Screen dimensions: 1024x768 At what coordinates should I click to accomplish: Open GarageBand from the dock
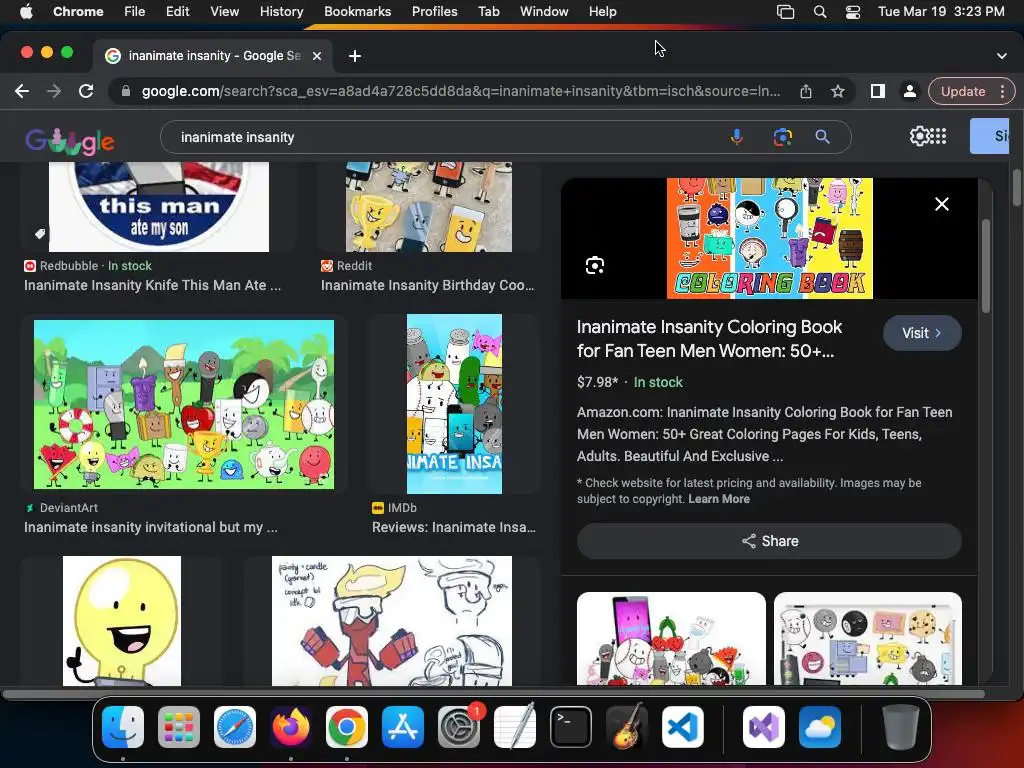627,727
